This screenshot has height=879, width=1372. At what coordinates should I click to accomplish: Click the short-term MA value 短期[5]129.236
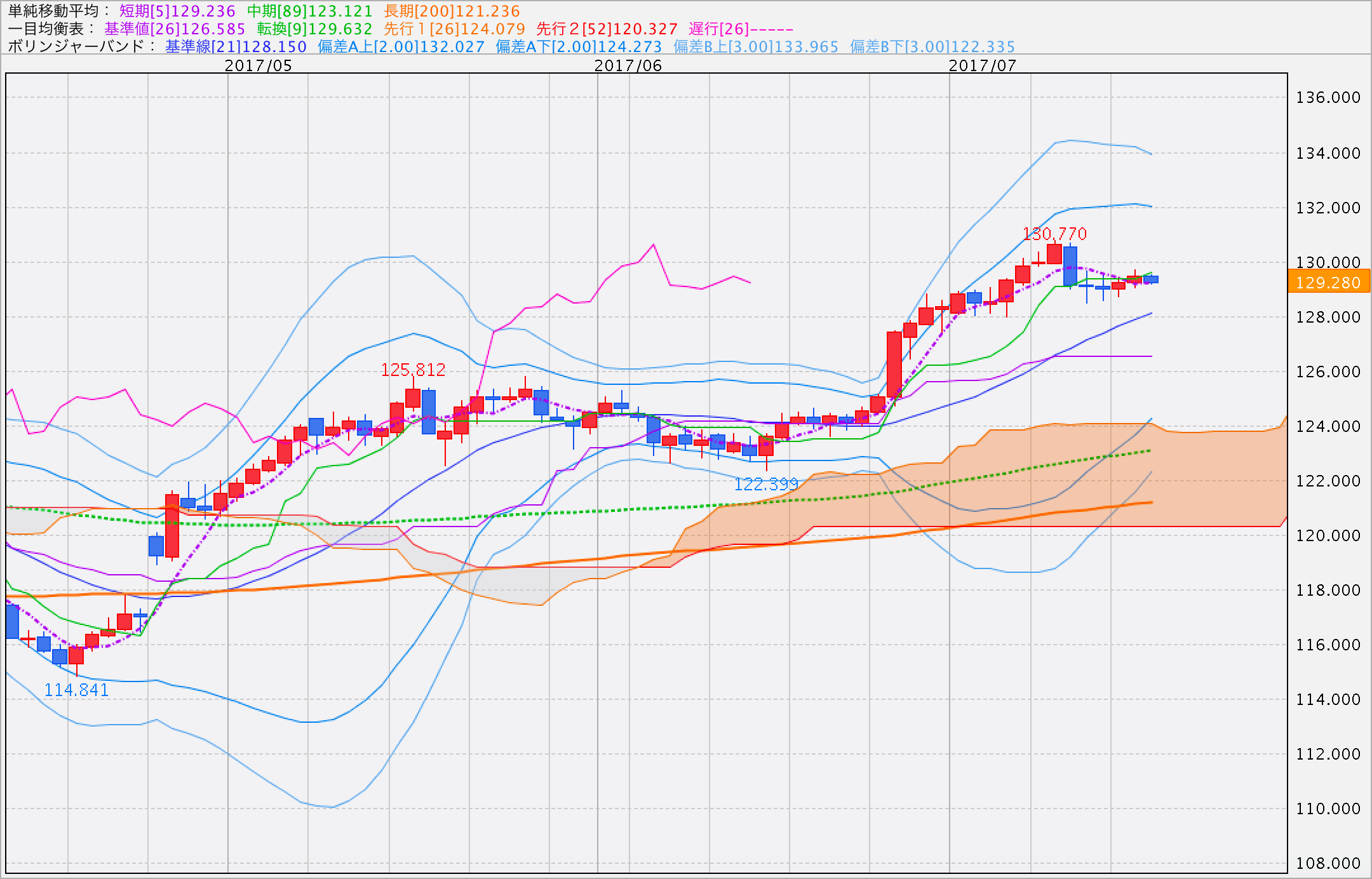click(x=177, y=11)
